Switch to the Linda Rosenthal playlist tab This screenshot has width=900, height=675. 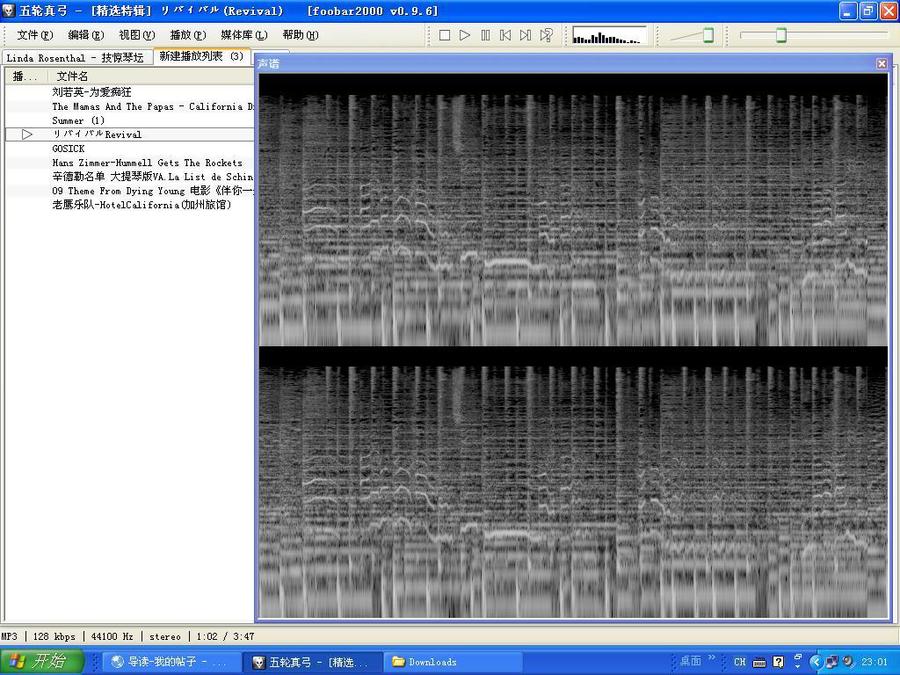pos(76,58)
